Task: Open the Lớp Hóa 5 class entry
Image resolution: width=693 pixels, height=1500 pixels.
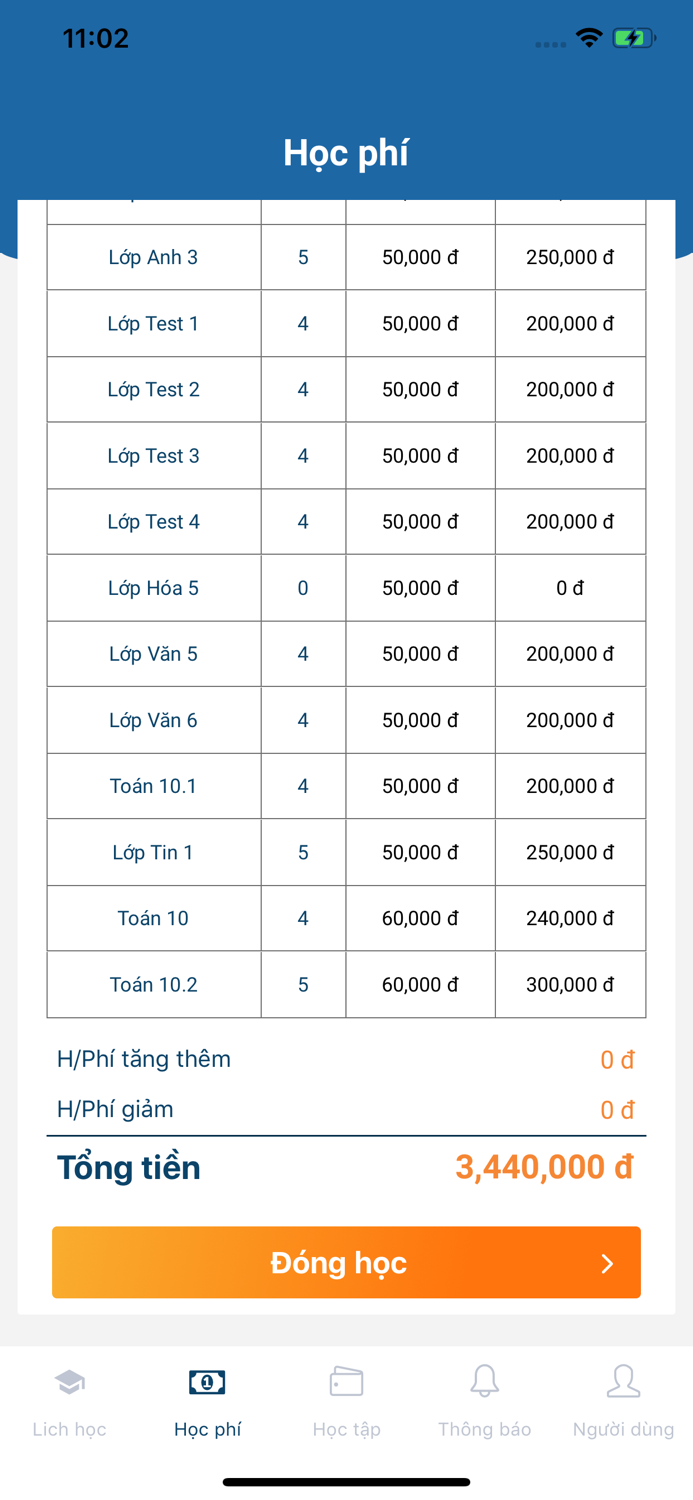Action: pyautogui.click(x=153, y=588)
